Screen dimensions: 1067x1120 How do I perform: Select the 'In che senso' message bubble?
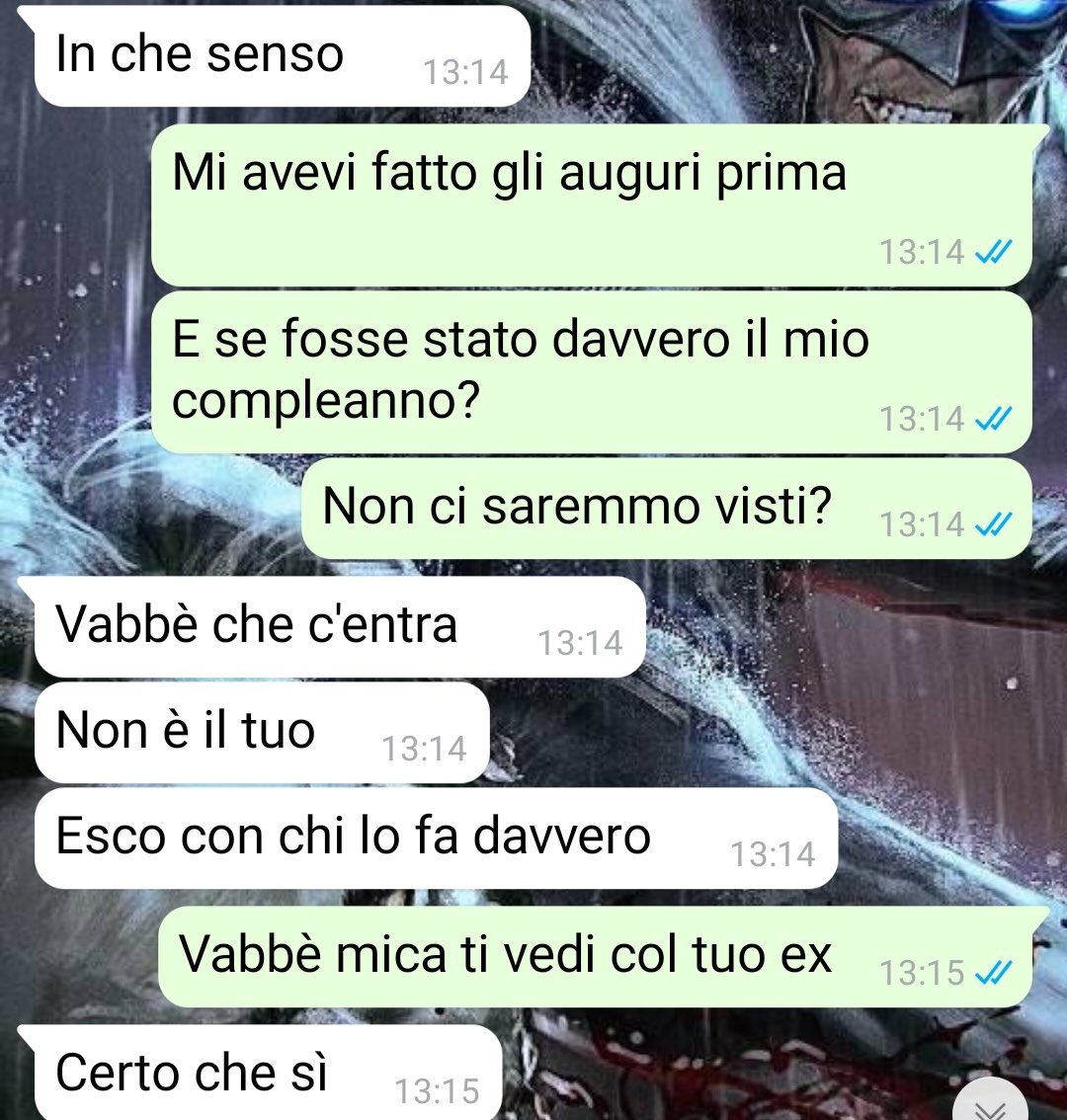click(x=283, y=55)
